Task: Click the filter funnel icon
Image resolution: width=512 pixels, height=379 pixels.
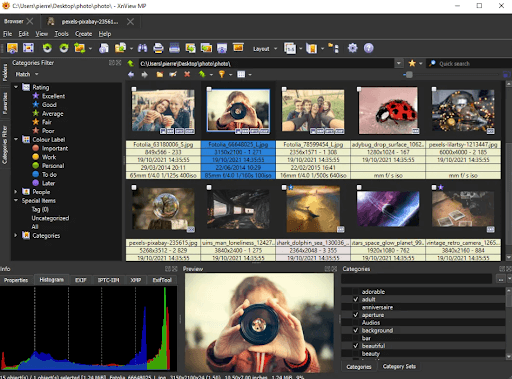Action: pyautogui.click(x=222, y=74)
